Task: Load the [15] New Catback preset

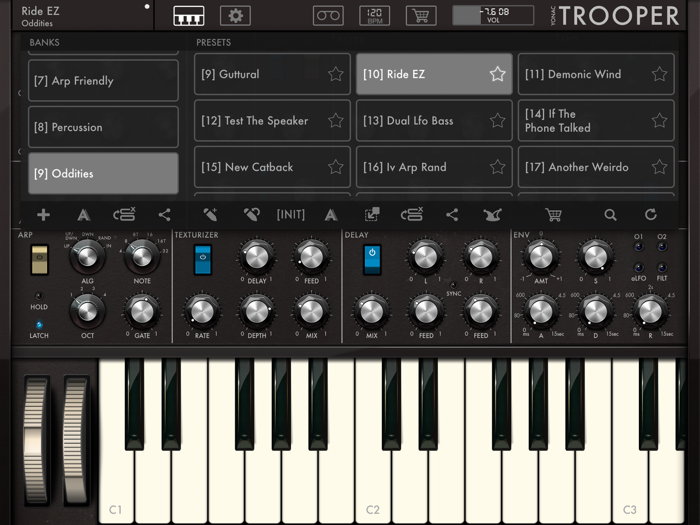Action: tap(272, 167)
